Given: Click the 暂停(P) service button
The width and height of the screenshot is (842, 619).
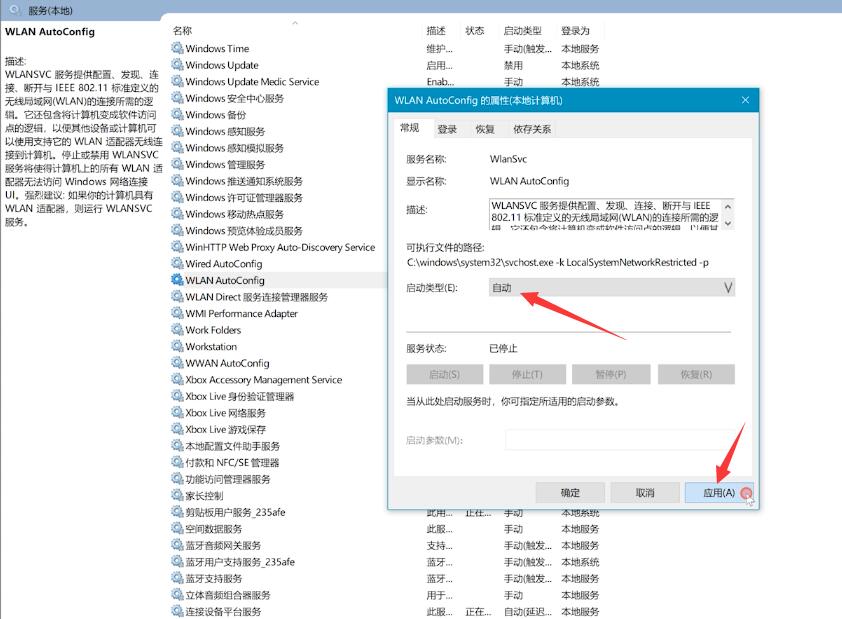Looking at the screenshot, I should [x=611, y=374].
